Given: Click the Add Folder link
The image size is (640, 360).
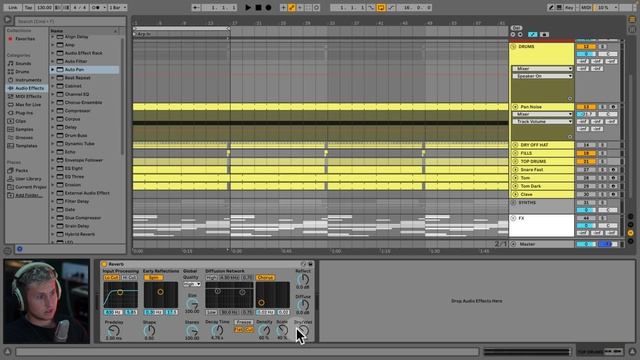Looking at the screenshot, I should (29, 196).
